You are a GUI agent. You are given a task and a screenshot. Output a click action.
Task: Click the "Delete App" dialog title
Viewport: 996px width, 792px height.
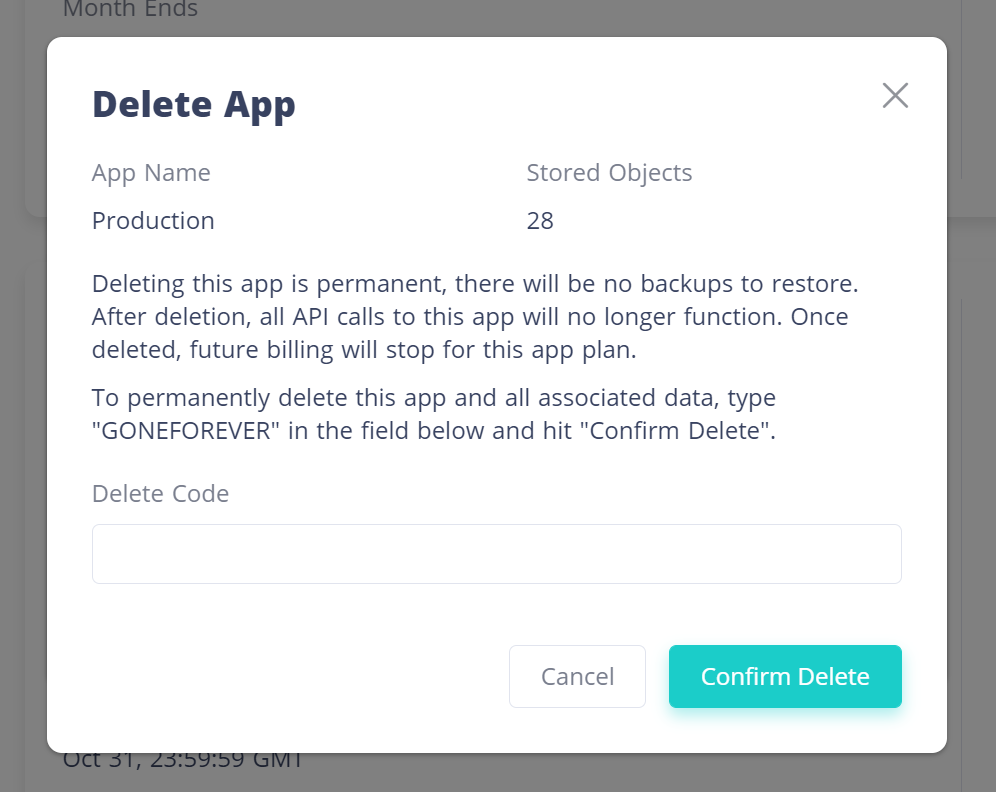click(x=194, y=105)
